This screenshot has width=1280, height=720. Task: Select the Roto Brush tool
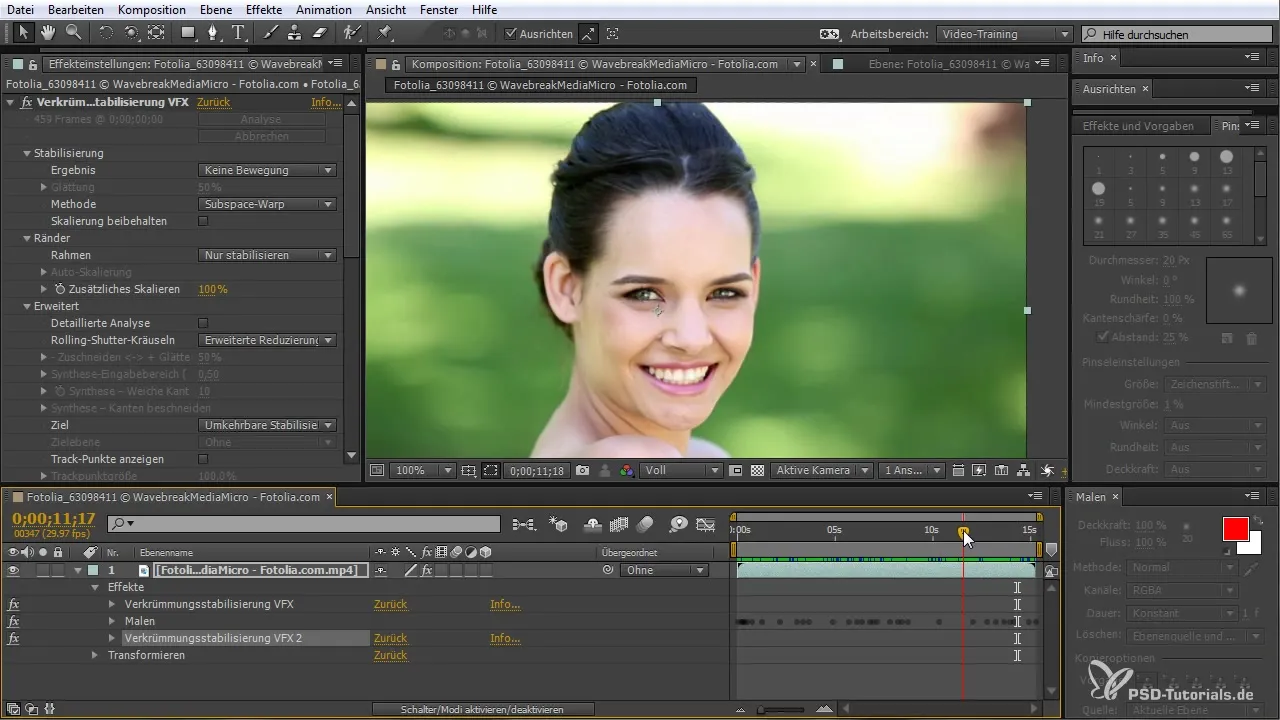coord(353,33)
